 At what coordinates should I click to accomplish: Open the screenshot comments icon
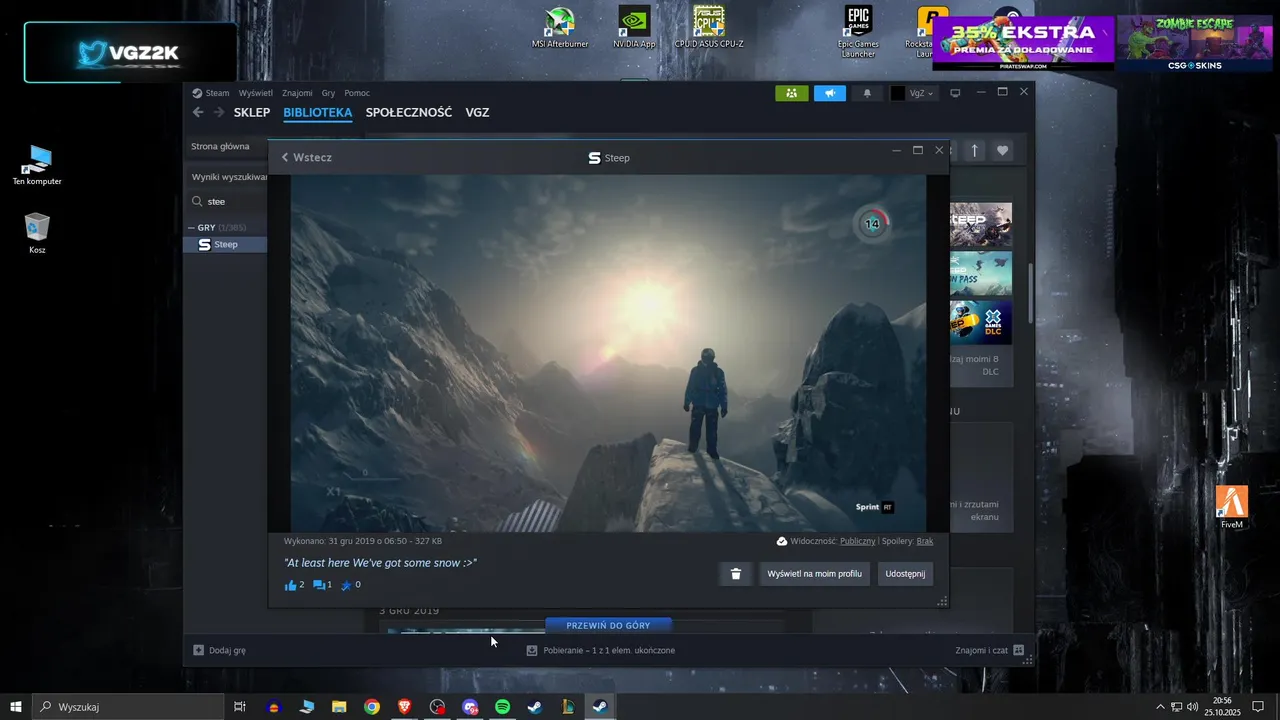tap(319, 585)
